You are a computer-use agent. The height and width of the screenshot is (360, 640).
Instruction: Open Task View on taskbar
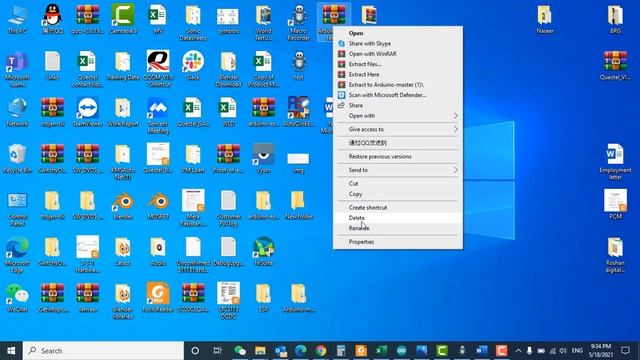pos(218,351)
